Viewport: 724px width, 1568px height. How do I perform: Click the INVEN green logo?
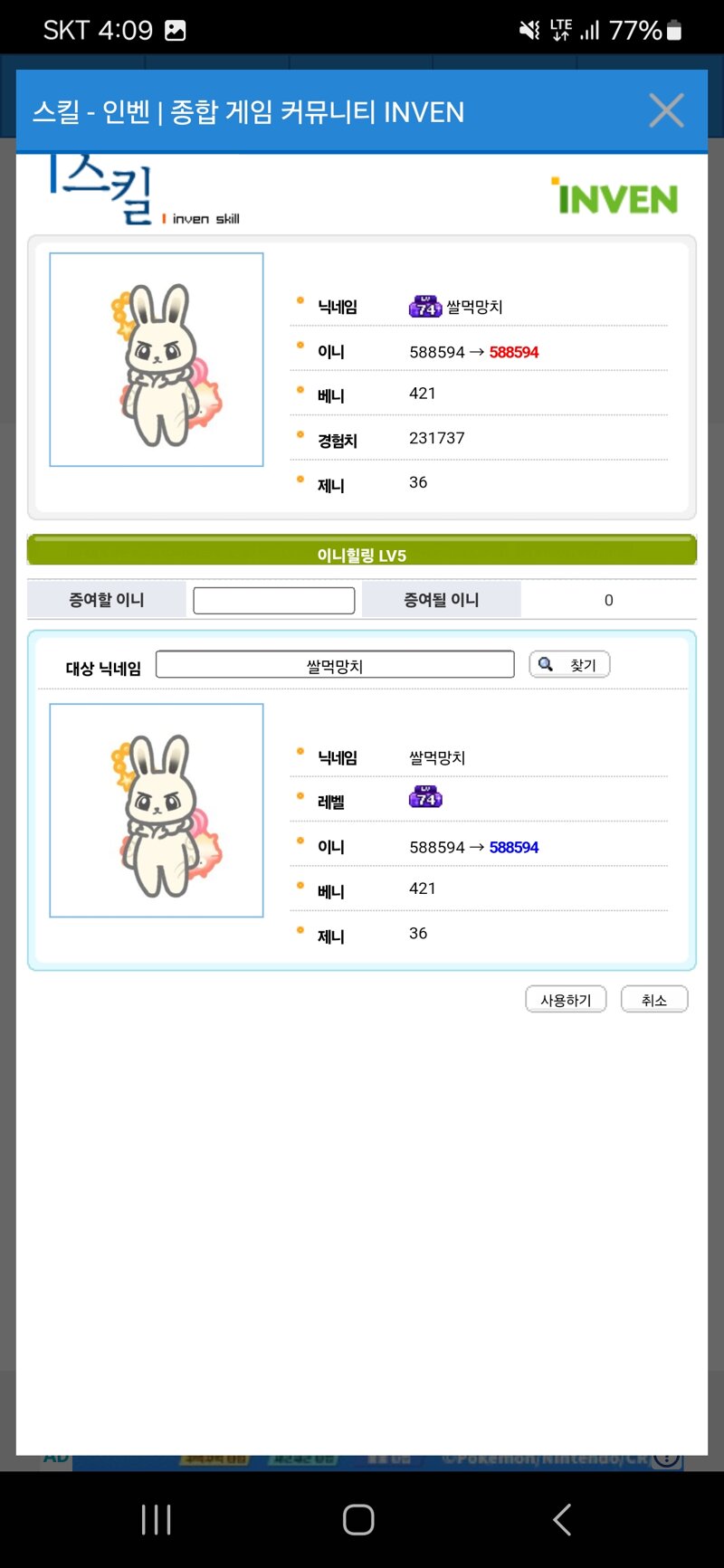614,195
